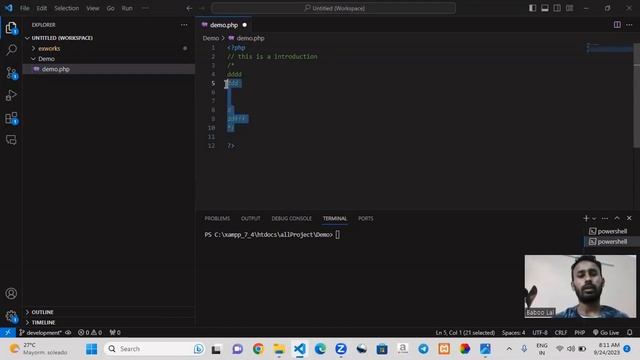Viewport: 640px width, 360px height.
Task: Customize layout icon in title bar
Action: pyautogui.click(x=569, y=8)
